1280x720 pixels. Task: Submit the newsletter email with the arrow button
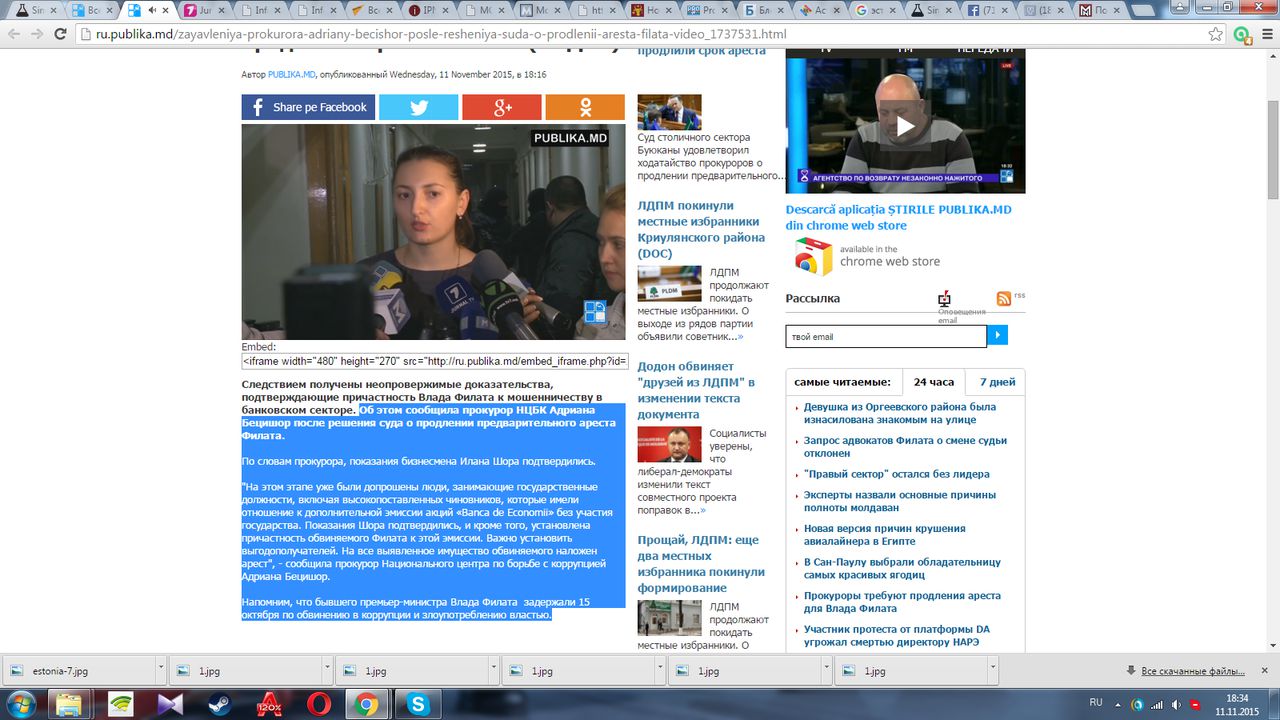click(998, 336)
